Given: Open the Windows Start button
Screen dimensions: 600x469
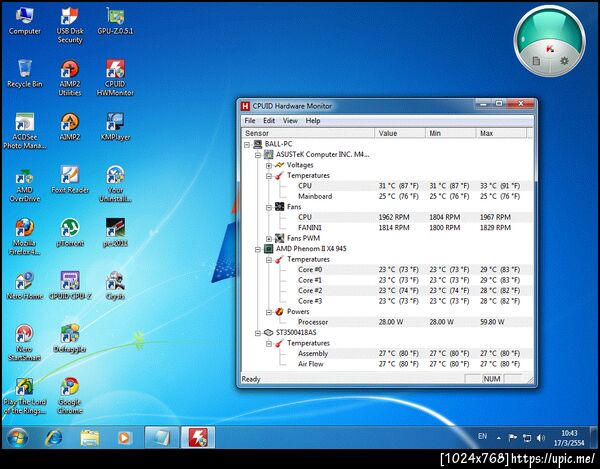Looking at the screenshot, I should pyautogui.click(x=17, y=437).
